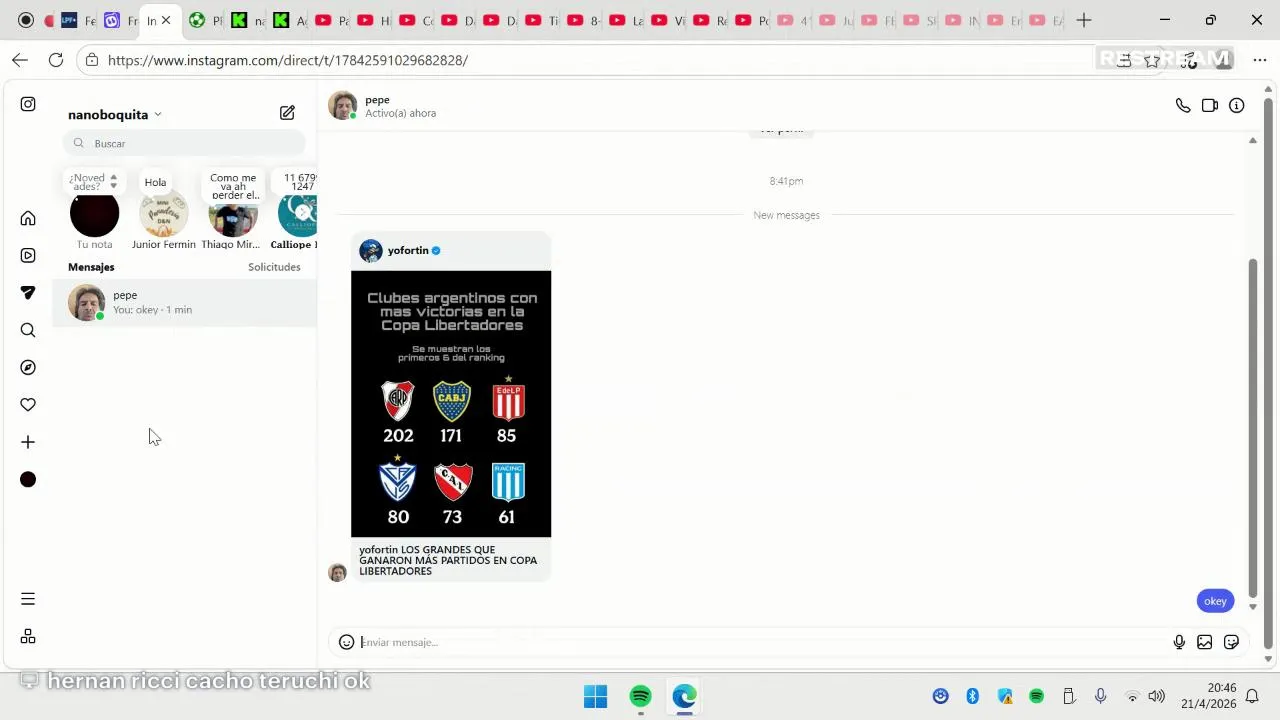The height and width of the screenshot is (720, 1280).
Task: Open the emoji picker in message box
Action: coord(346,642)
